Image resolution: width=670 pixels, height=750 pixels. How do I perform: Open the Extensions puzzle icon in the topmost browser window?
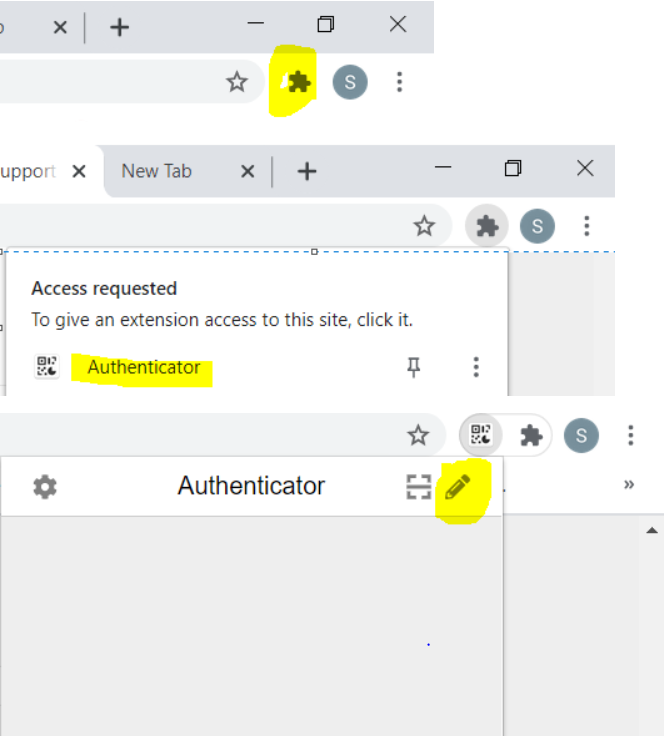[298, 82]
